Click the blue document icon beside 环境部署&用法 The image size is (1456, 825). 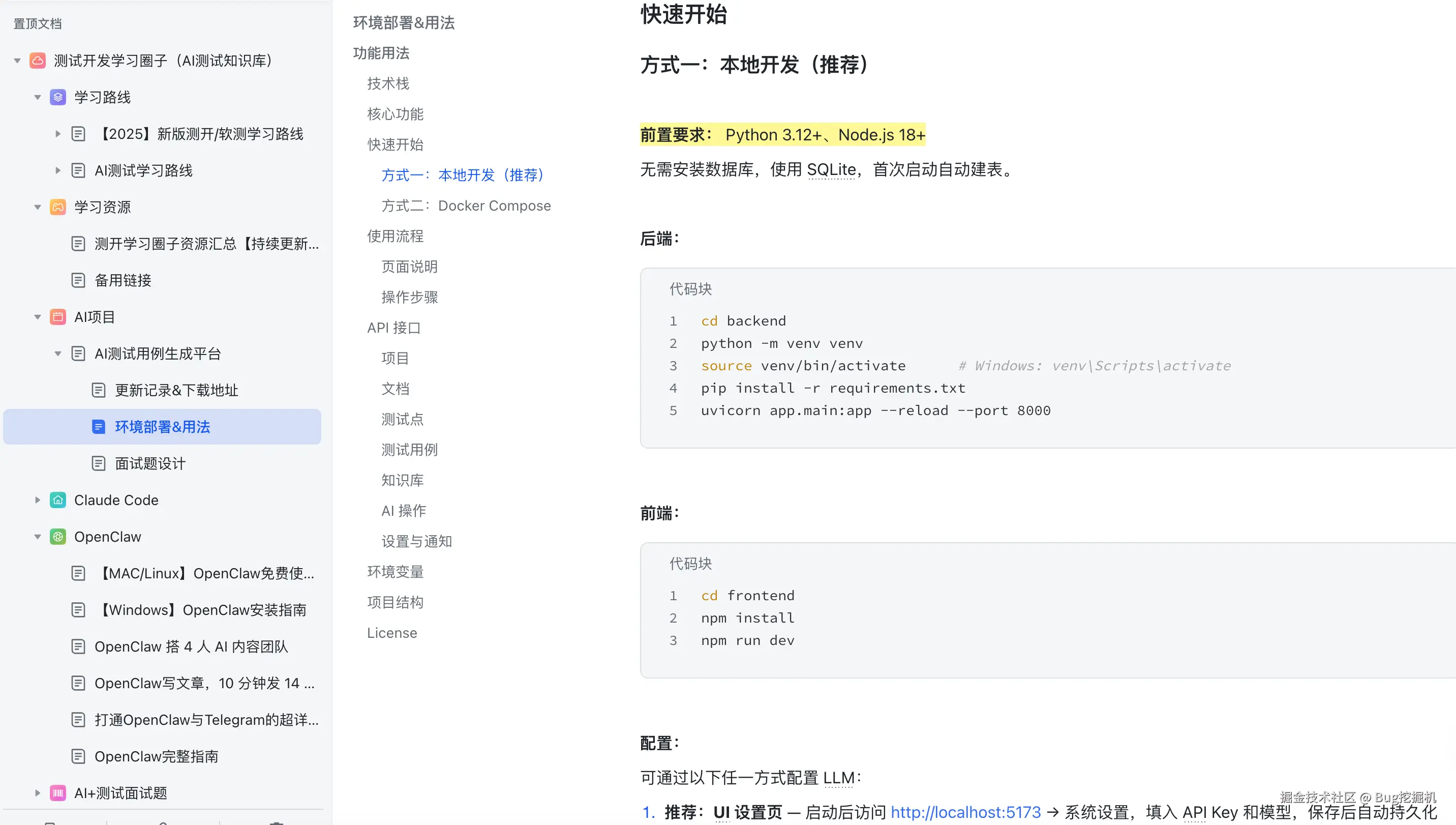pos(98,427)
